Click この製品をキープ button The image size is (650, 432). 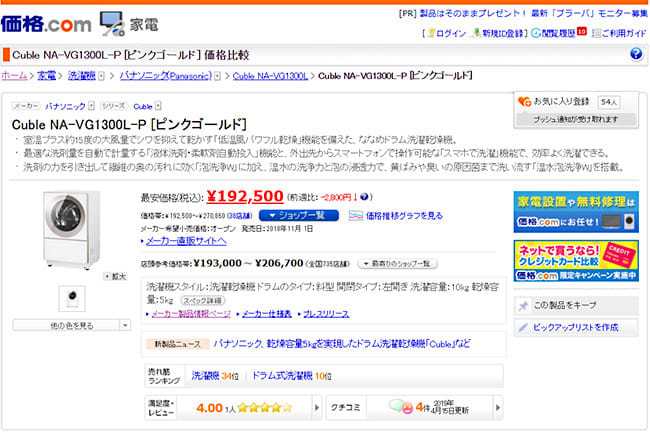point(576,306)
